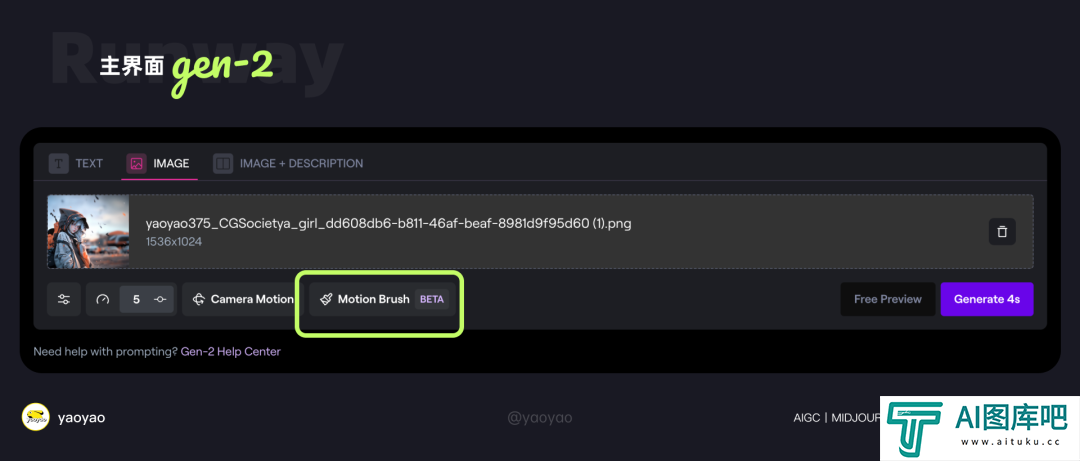Screen dimensions: 1080x461
Task: Click the Camera Motion icon
Action: 199,299
